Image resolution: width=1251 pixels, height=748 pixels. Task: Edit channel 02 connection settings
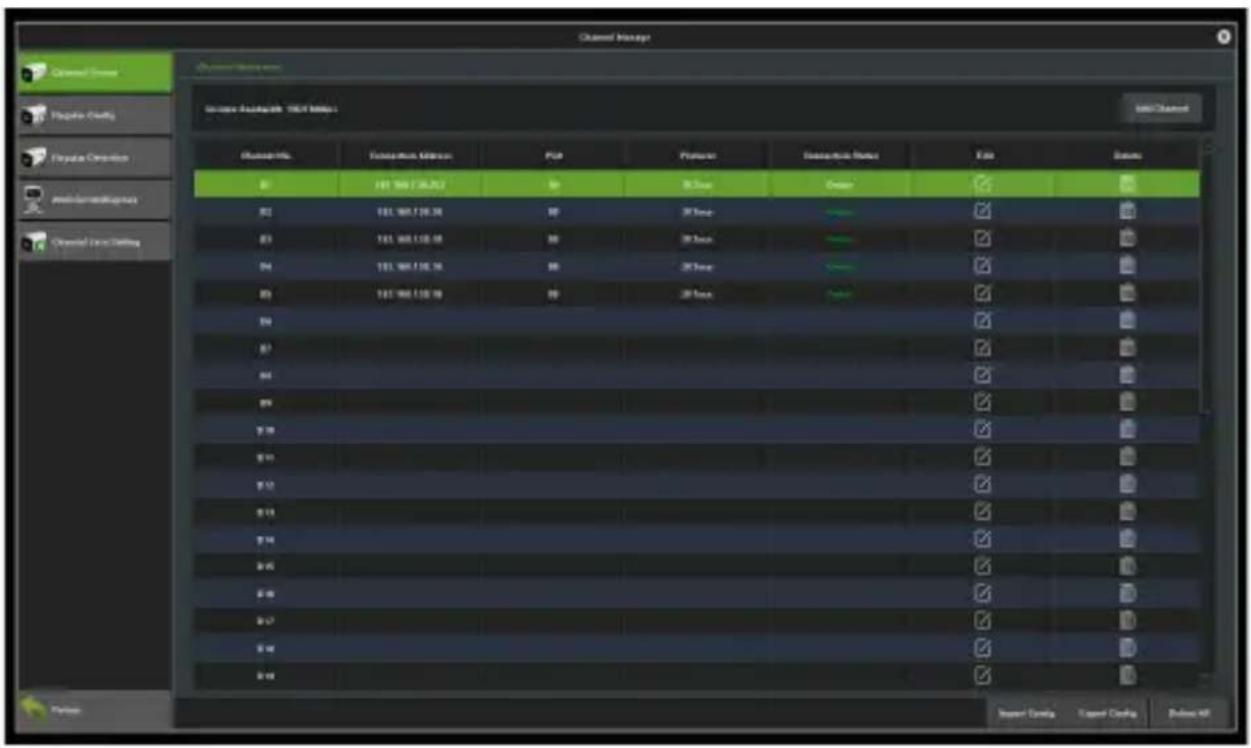(981, 211)
